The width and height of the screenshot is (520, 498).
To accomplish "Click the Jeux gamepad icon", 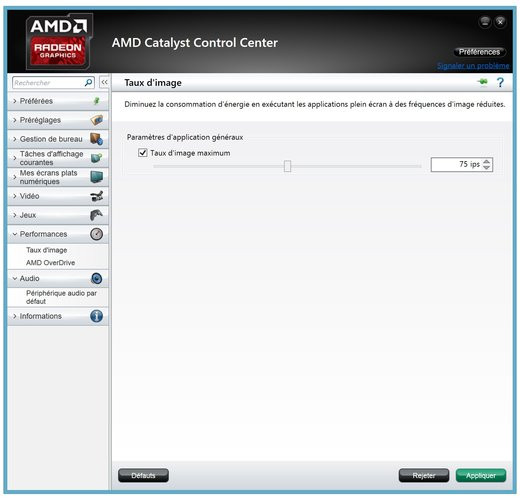I will (x=96, y=215).
